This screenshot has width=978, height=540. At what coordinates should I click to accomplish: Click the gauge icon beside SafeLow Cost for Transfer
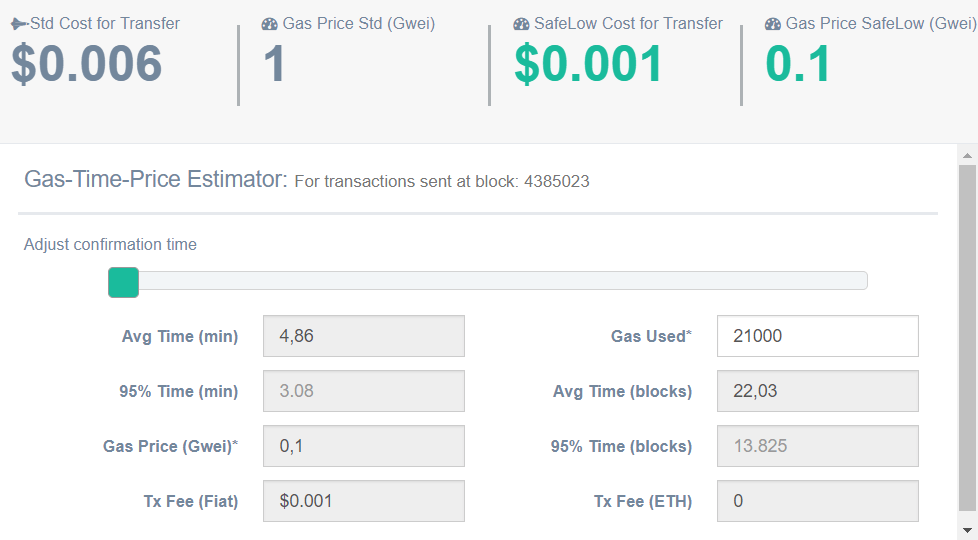[521, 23]
